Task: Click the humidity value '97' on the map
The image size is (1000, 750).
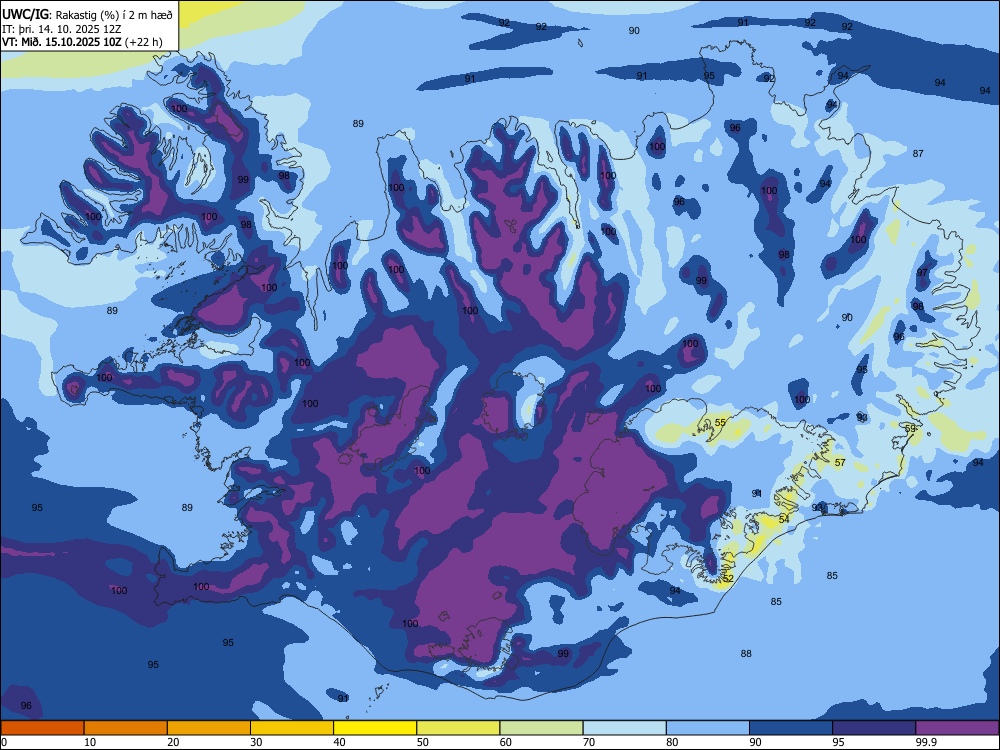Action: (x=922, y=272)
